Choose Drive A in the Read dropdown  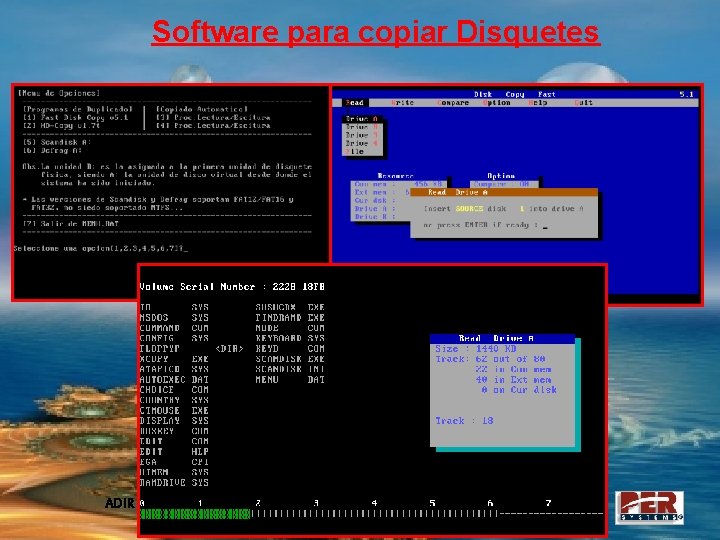point(361,119)
